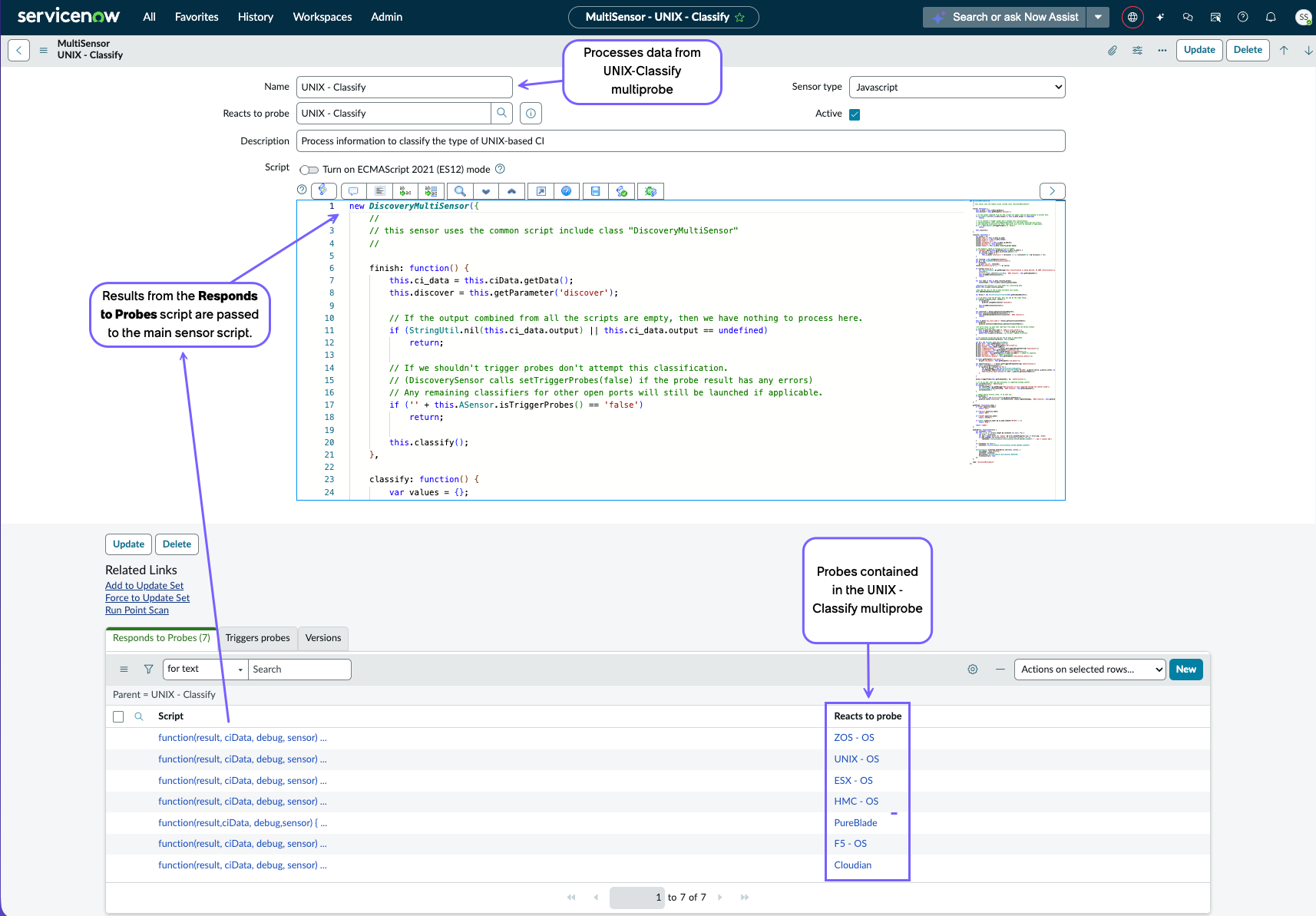Turn on ECMAScript 2021 mode toggle
Image resolution: width=1316 pixels, height=916 pixels.
pos(309,170)
